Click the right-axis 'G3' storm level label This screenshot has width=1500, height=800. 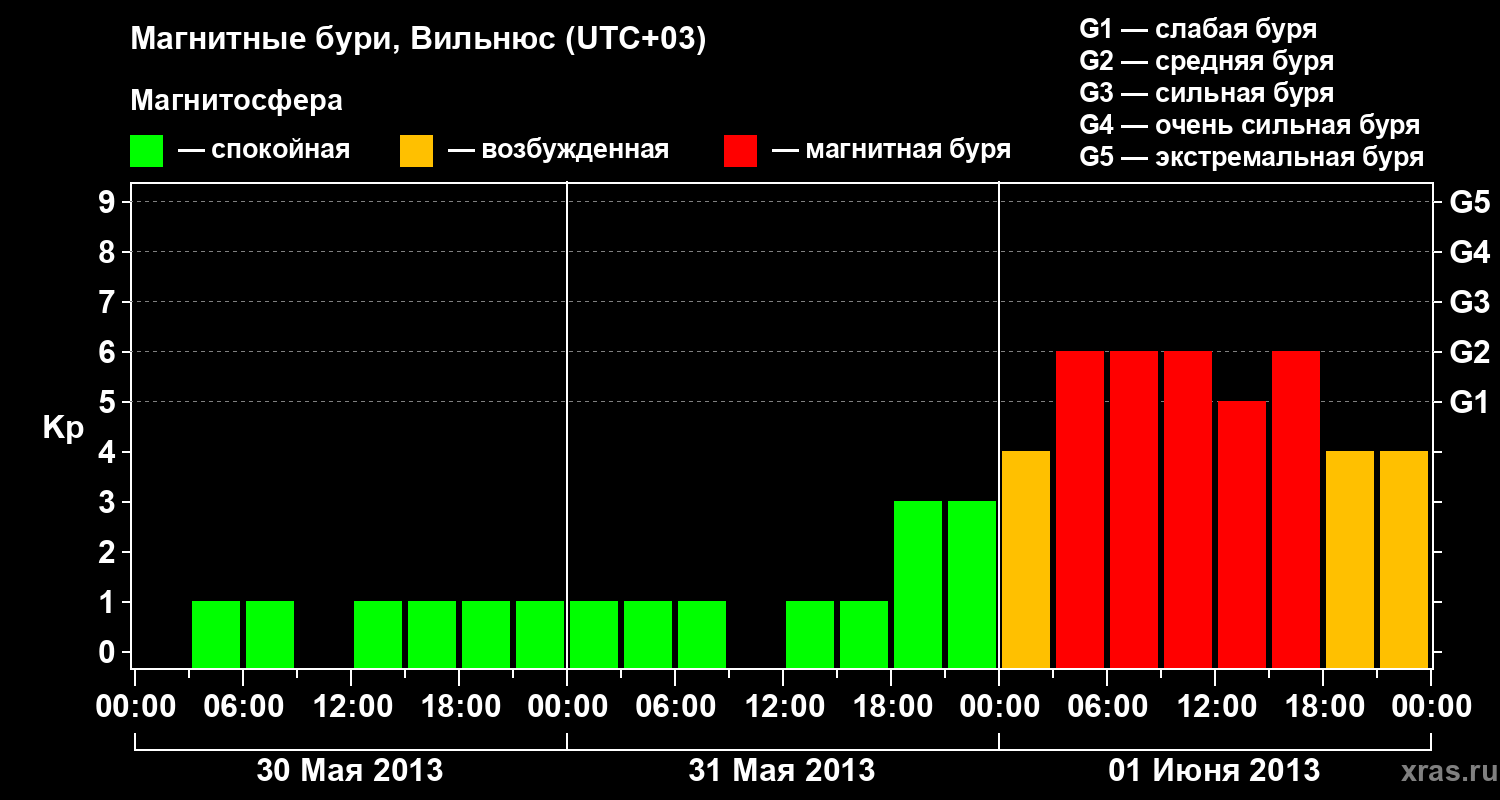[1469, 302]
